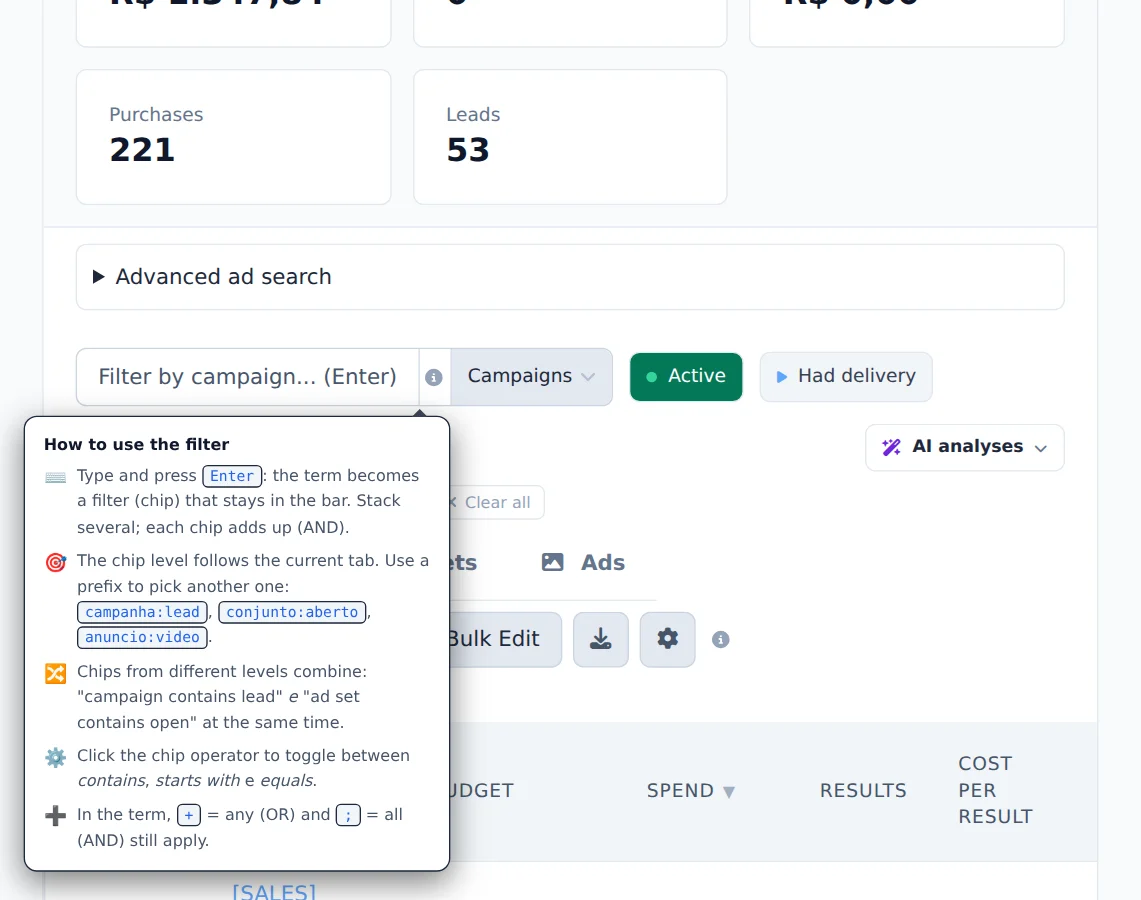1141x900 pixels.
Task: Click the COST PER RESULT column header
Action: point(995,790)
